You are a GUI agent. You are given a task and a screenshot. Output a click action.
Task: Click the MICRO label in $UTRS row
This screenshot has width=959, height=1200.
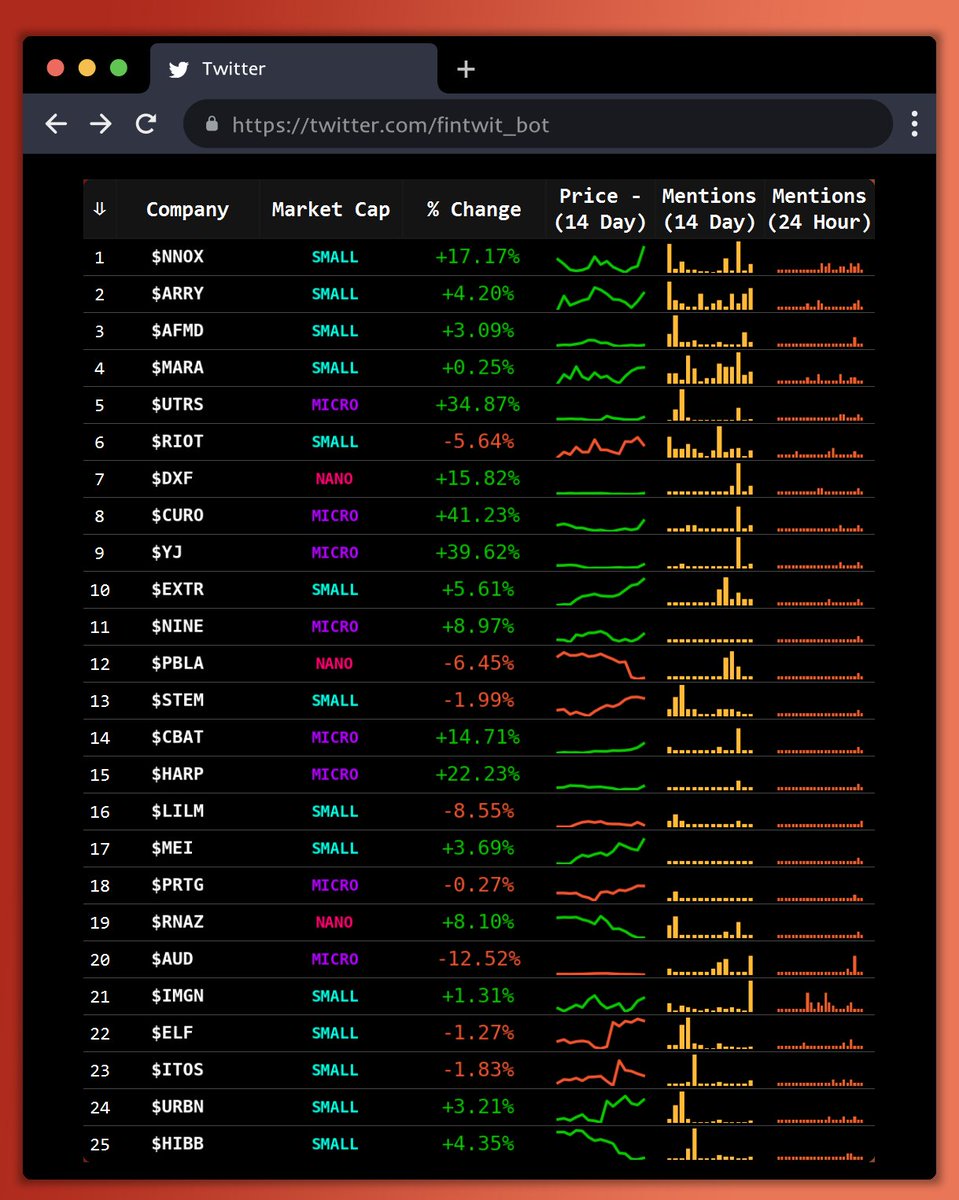[334, 405]
